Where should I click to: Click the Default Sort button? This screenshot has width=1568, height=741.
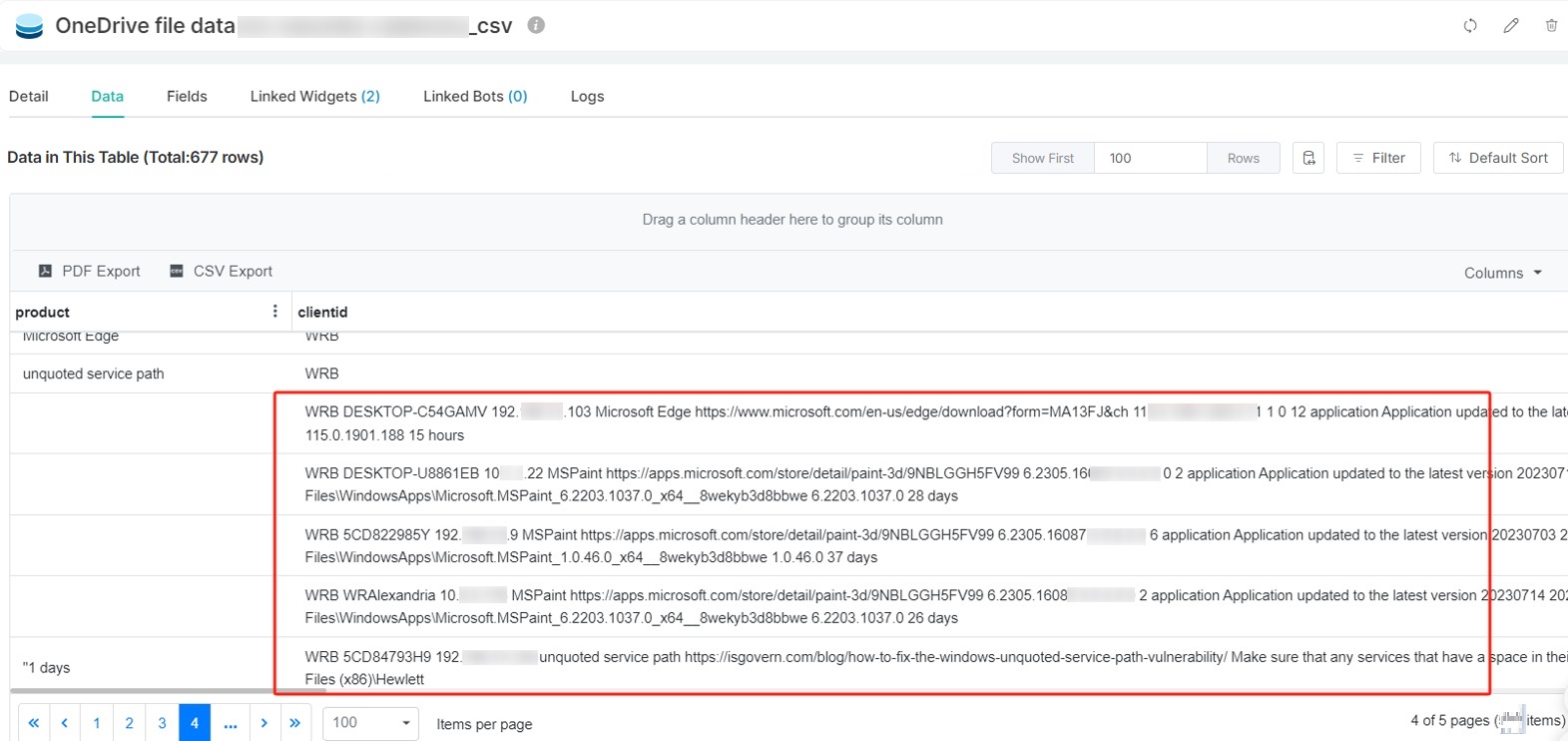(1497, 158)
